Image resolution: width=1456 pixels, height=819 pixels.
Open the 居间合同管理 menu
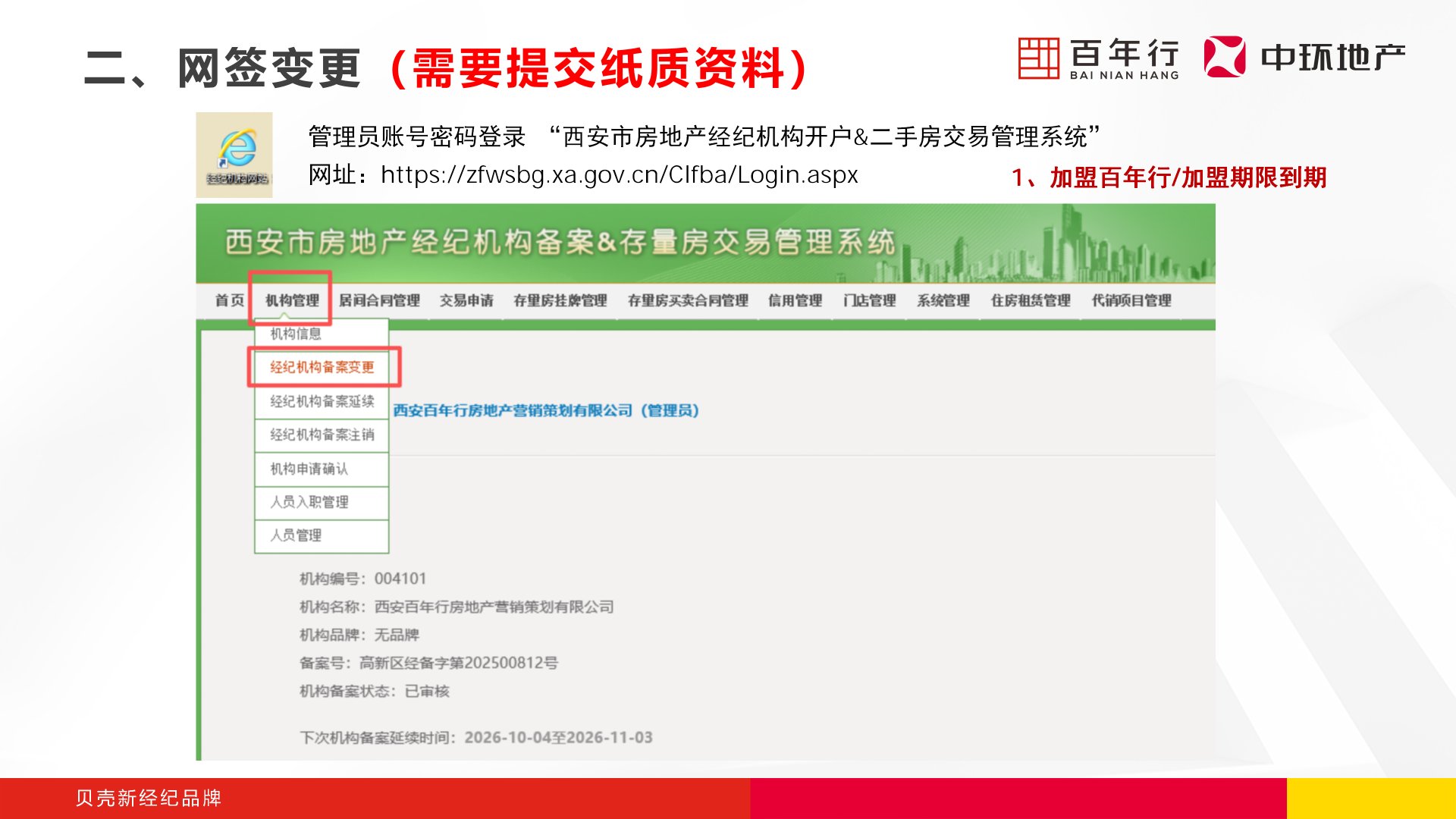(379, 300)
